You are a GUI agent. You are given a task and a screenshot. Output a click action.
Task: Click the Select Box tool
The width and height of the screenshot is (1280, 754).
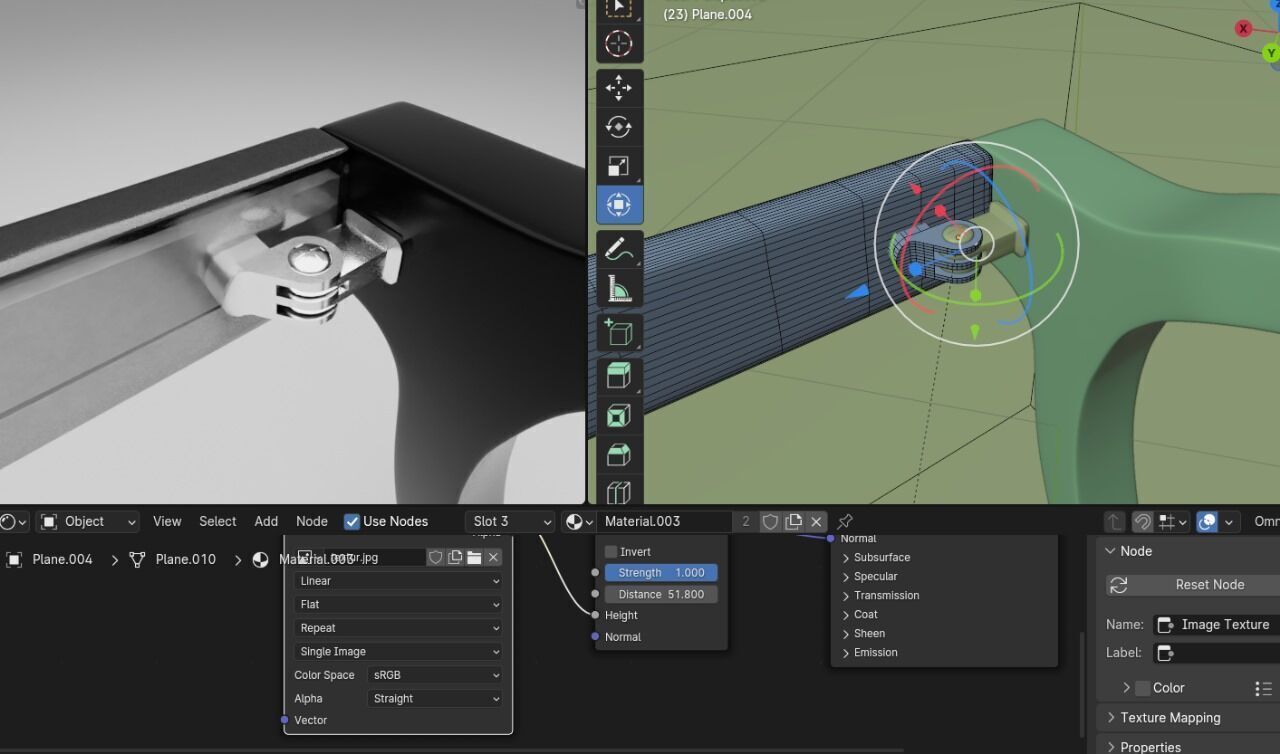[x=619, y=10]
